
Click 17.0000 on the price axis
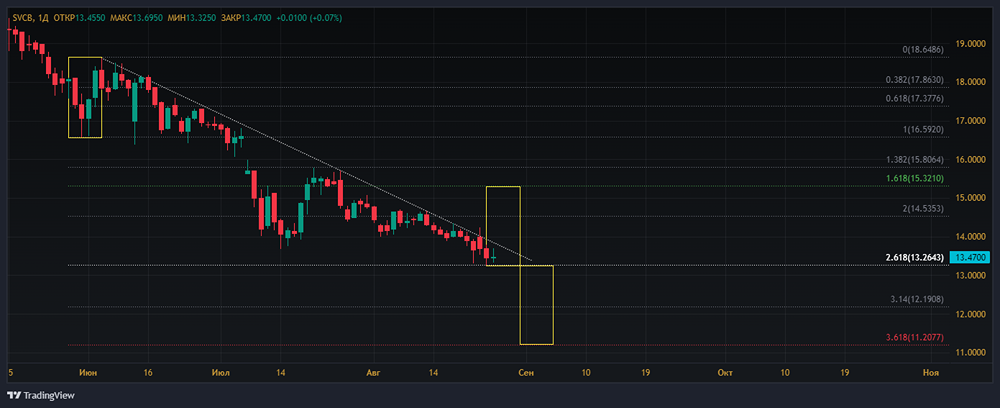pos(970,120)
